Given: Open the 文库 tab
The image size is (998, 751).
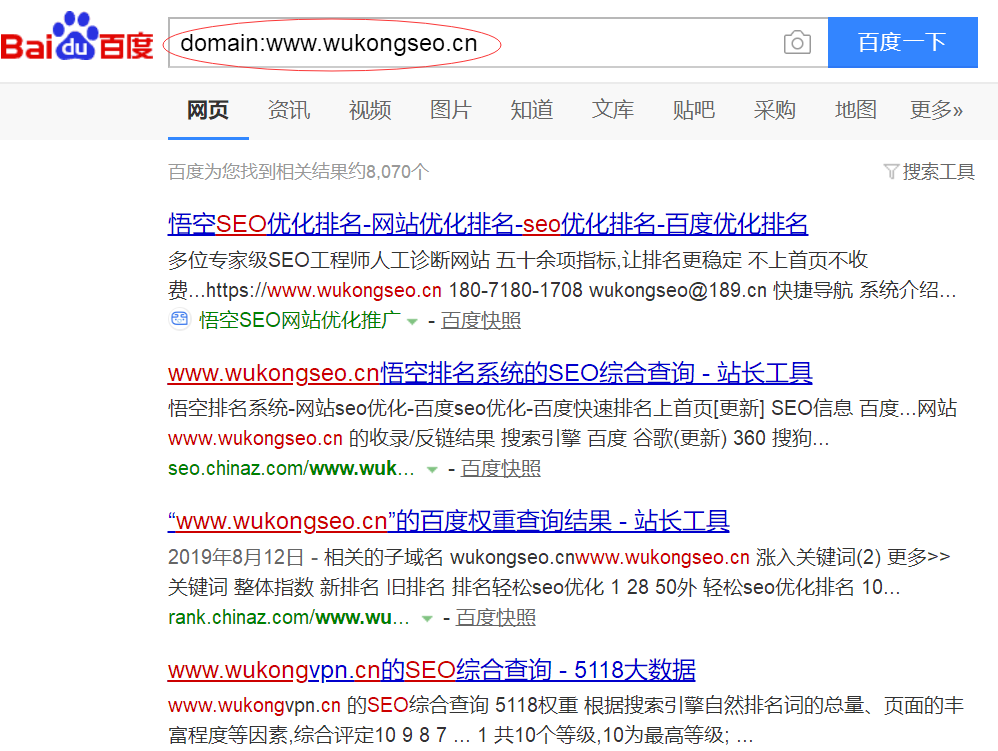Looking at the screenshot, I should [x=613, y=110].
